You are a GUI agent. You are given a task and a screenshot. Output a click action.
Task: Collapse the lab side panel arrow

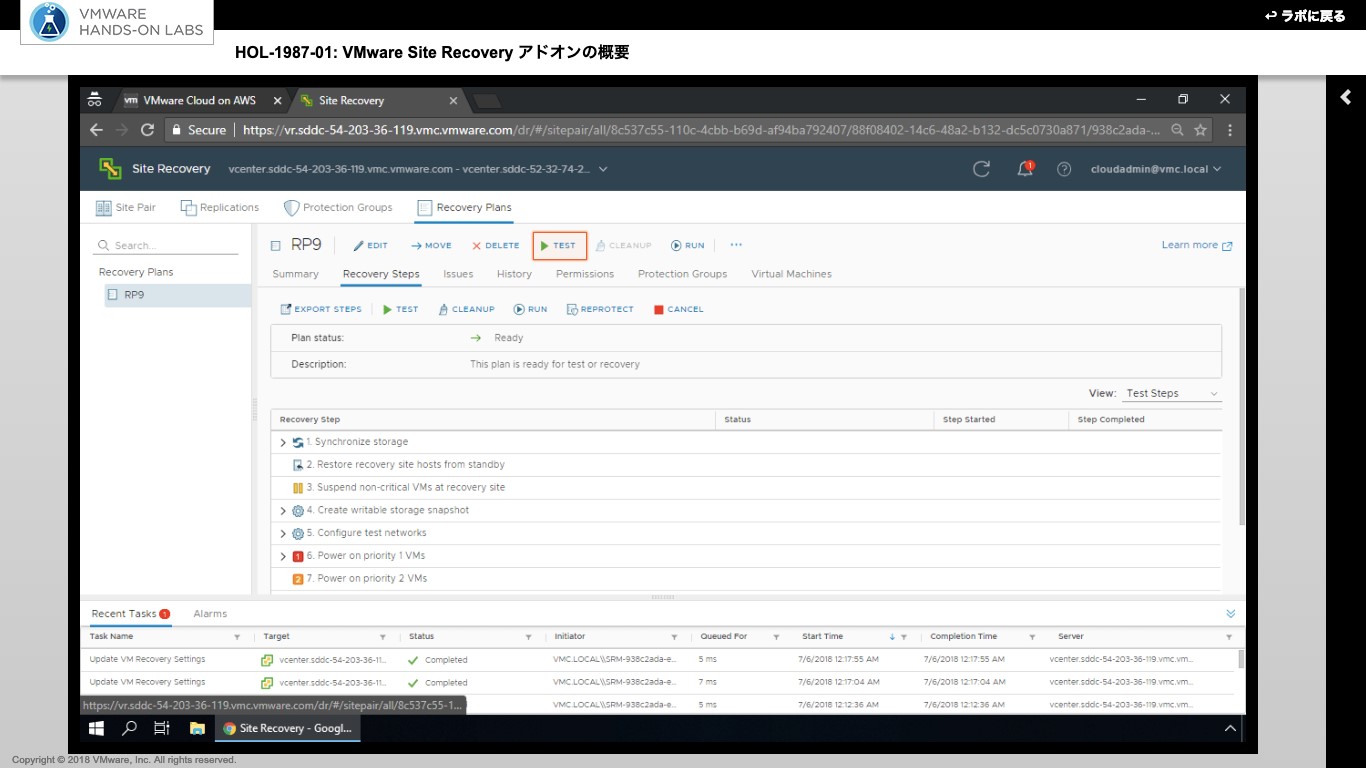click(1345, 97)
